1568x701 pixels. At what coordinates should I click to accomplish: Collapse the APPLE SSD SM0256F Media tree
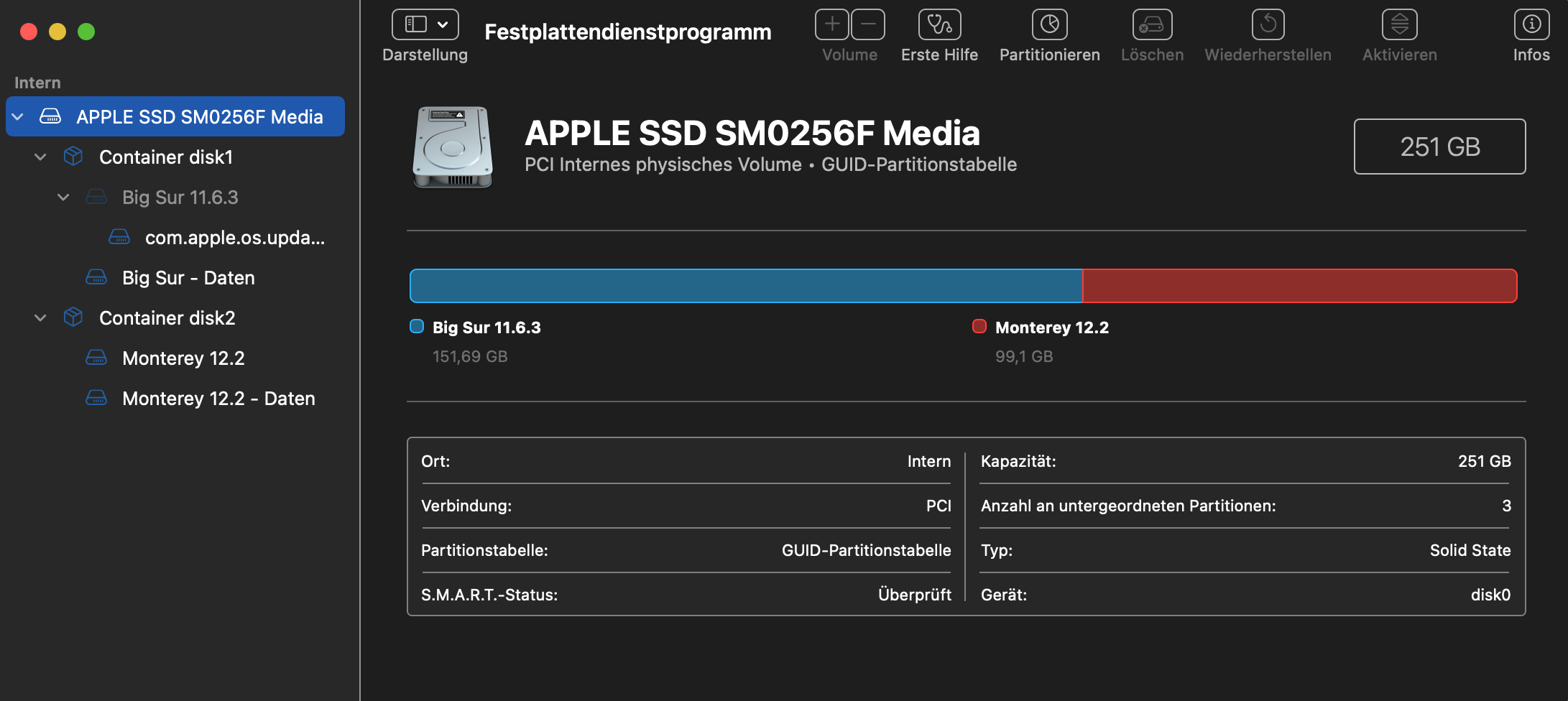click(18, 117)
